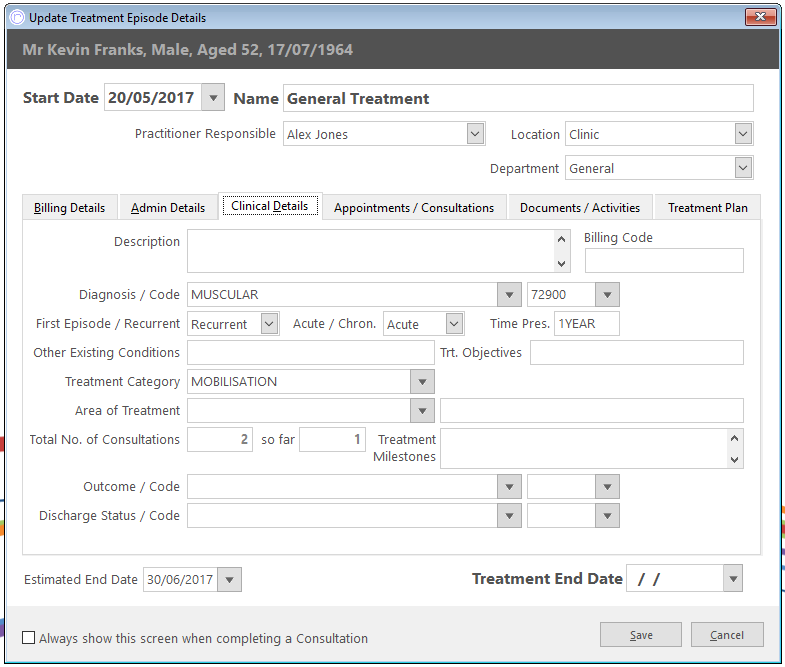Select the Clinical Details tab

270,206
